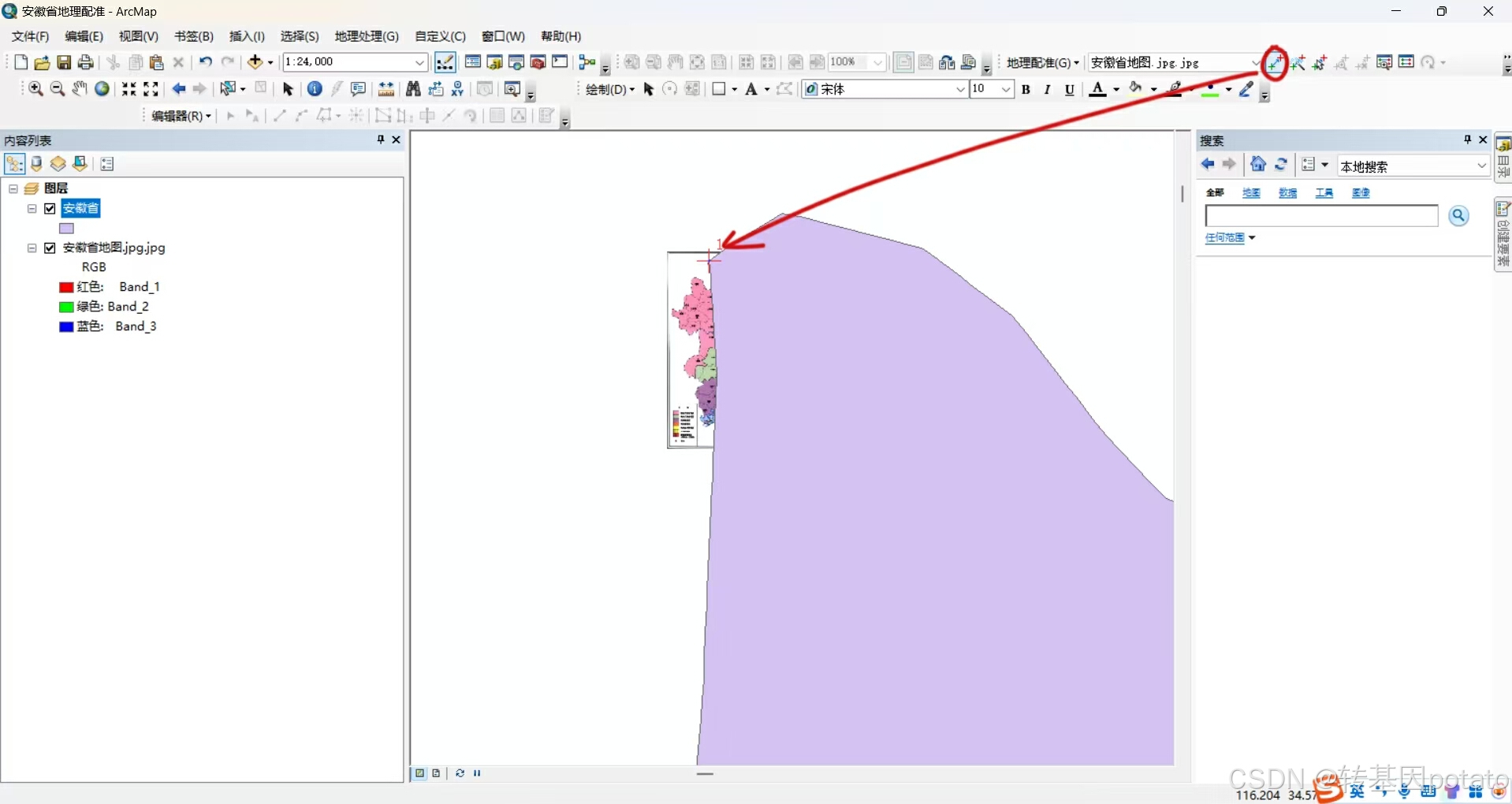Open the ModelBuilder window icon
The height and width of the screenshot is (804, 1512).
click(x=587, y=62)
